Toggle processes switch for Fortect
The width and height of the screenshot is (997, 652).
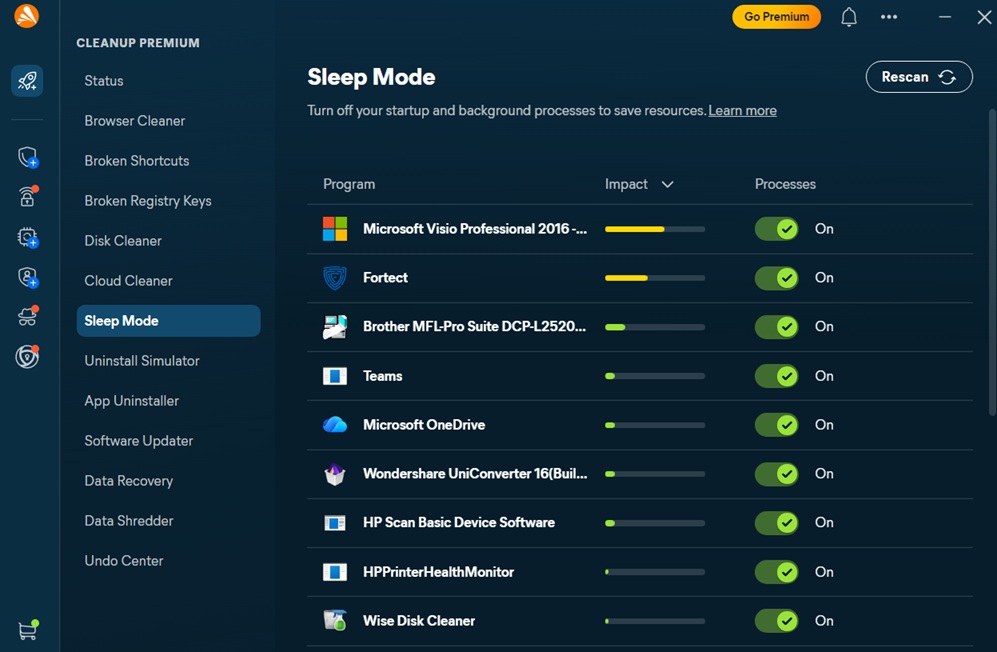[776, 278]
